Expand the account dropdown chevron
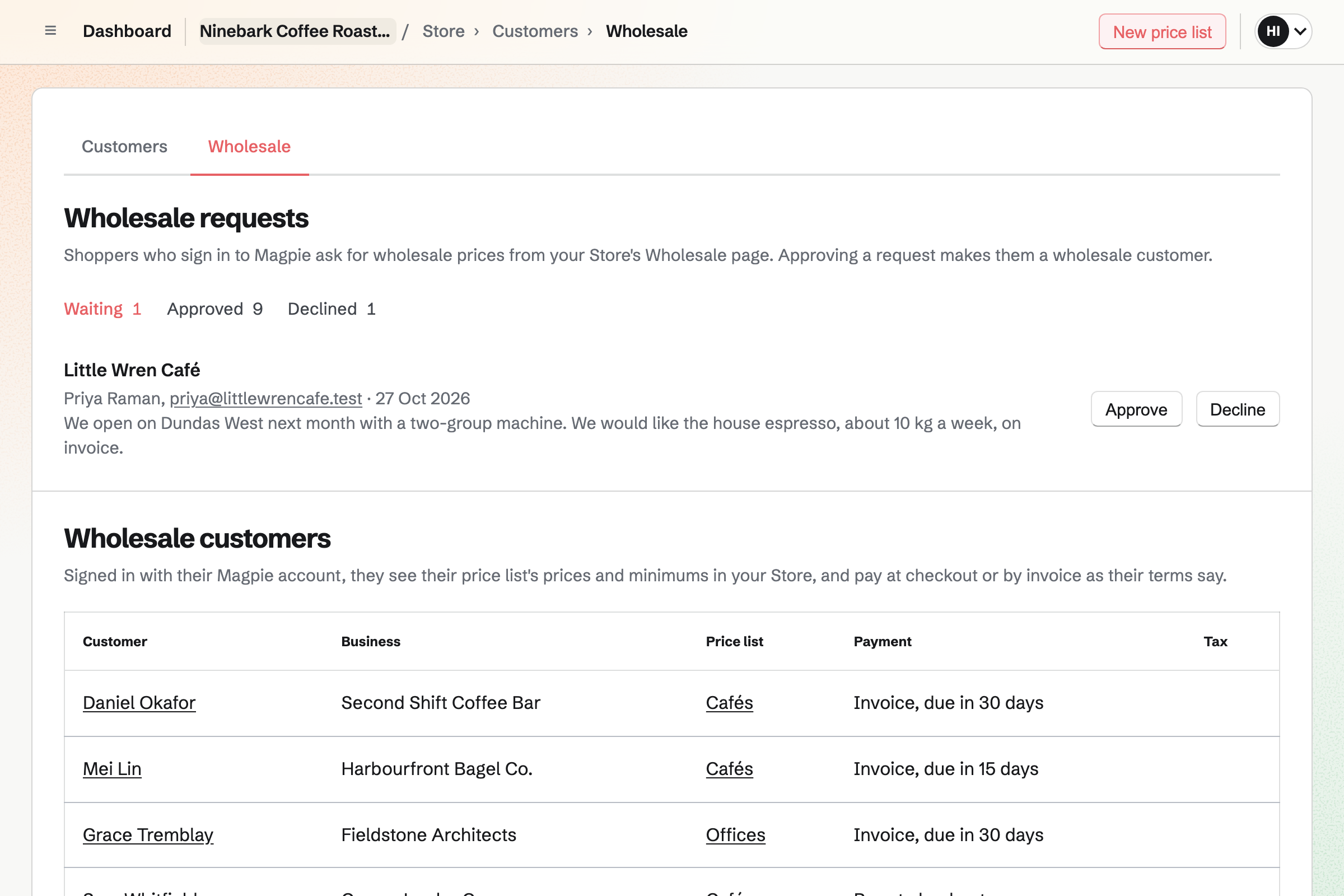Viewport: 1344px width, 896px height. click(1300, 31)
